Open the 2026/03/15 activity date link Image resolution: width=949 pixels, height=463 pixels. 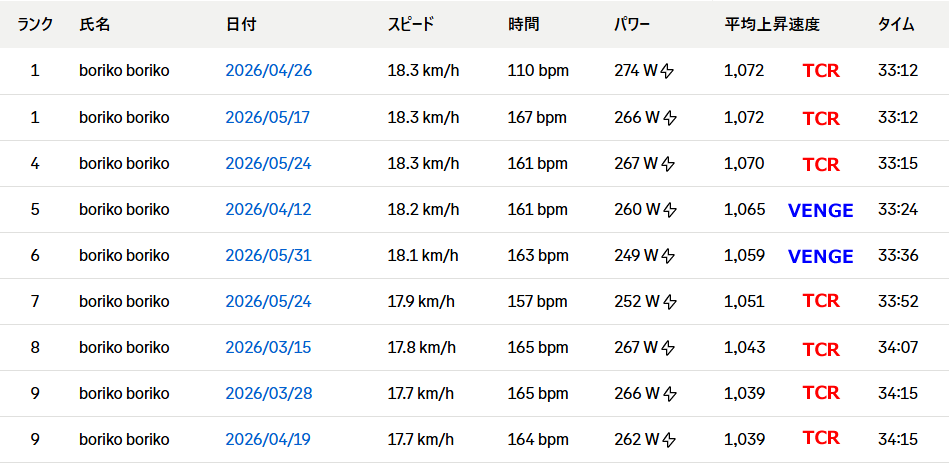[268, 347]
